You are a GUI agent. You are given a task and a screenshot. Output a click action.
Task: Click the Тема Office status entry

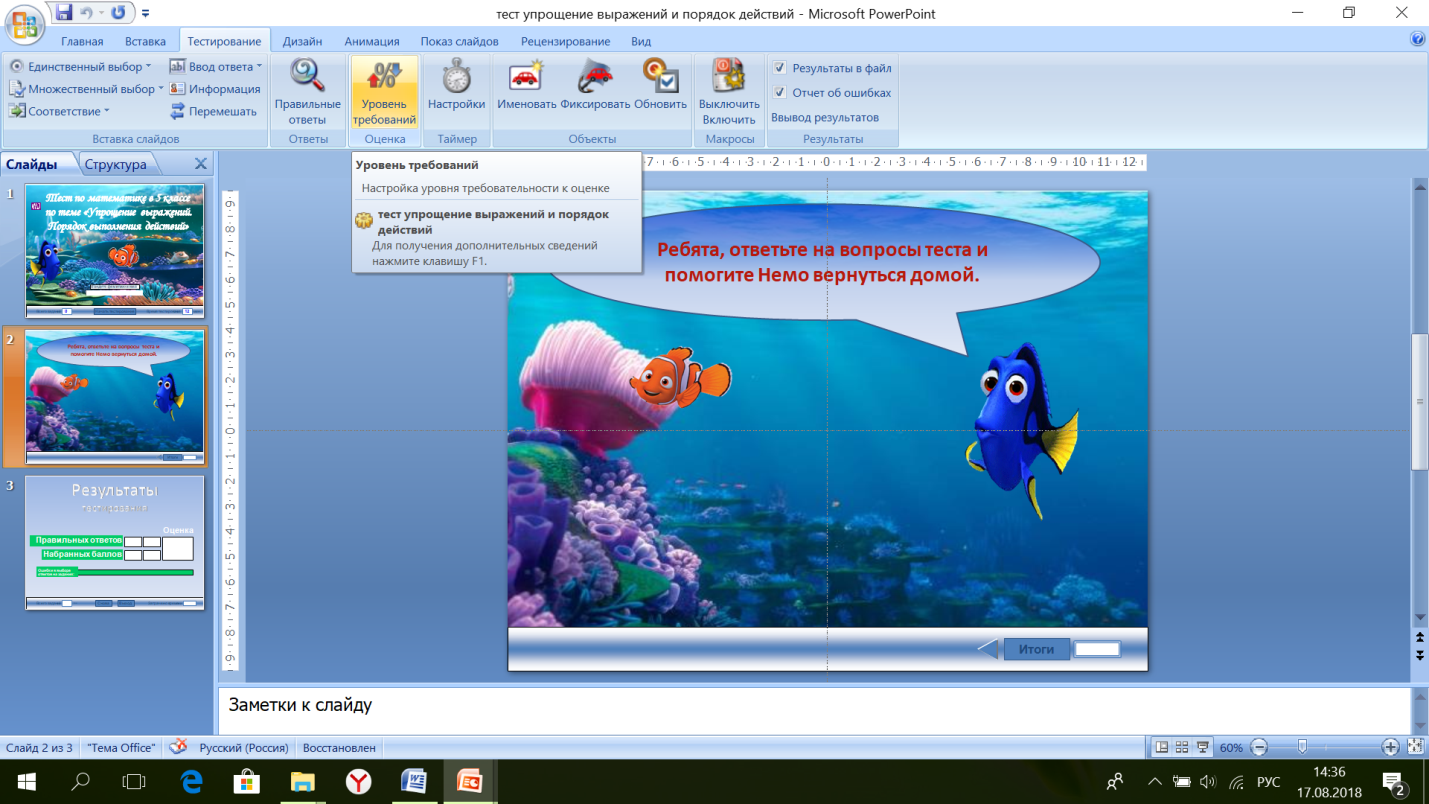(x=121, y=748)
